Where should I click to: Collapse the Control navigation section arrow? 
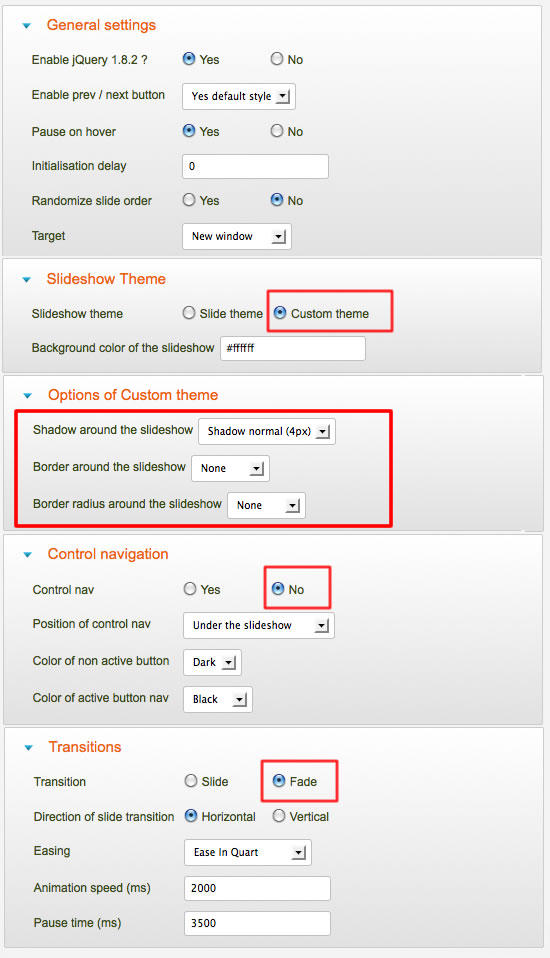point(28,555)
